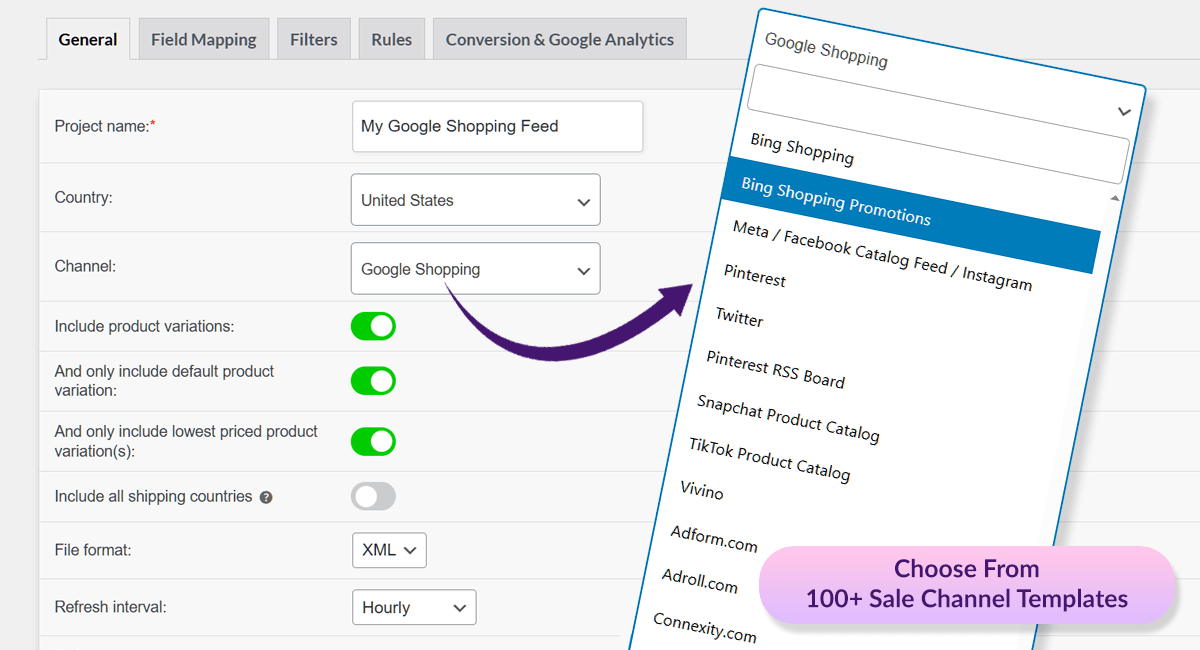1200x650 pixels.
Task: Click the Channel label text
Action: click(x=86, y=266)
